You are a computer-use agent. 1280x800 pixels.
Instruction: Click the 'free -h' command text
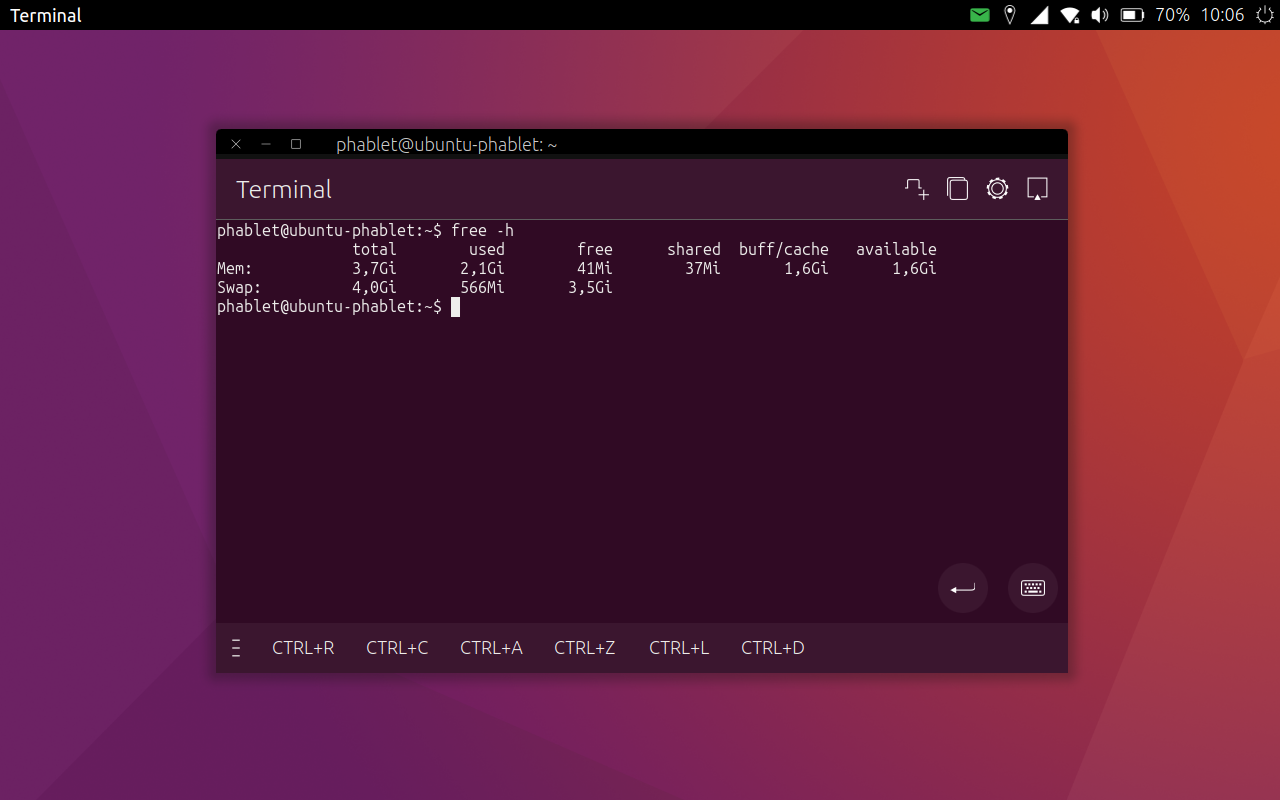[x=482, y=230]
